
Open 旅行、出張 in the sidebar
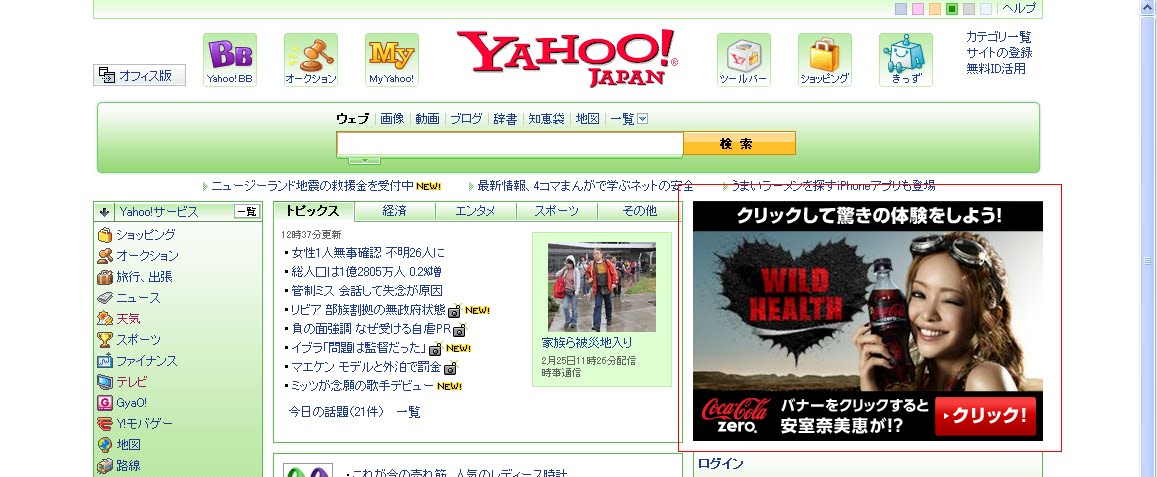click(135, 277)
